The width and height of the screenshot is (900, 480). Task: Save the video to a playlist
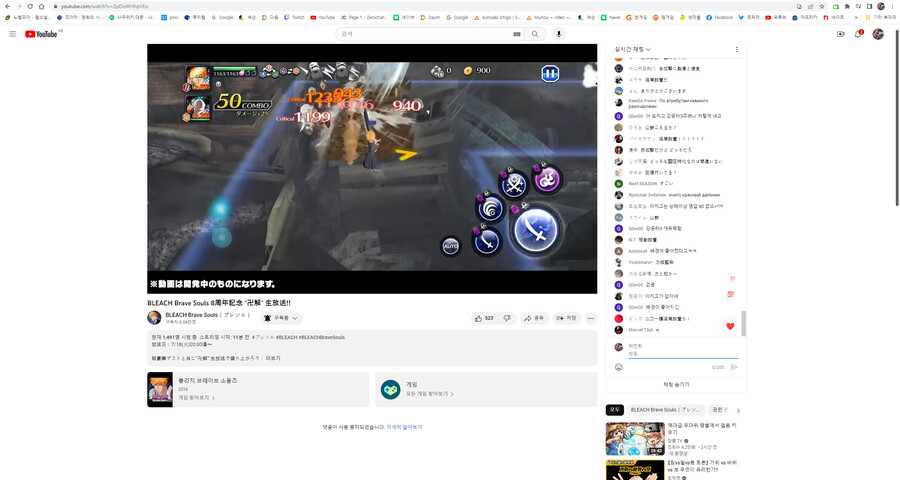566,318
